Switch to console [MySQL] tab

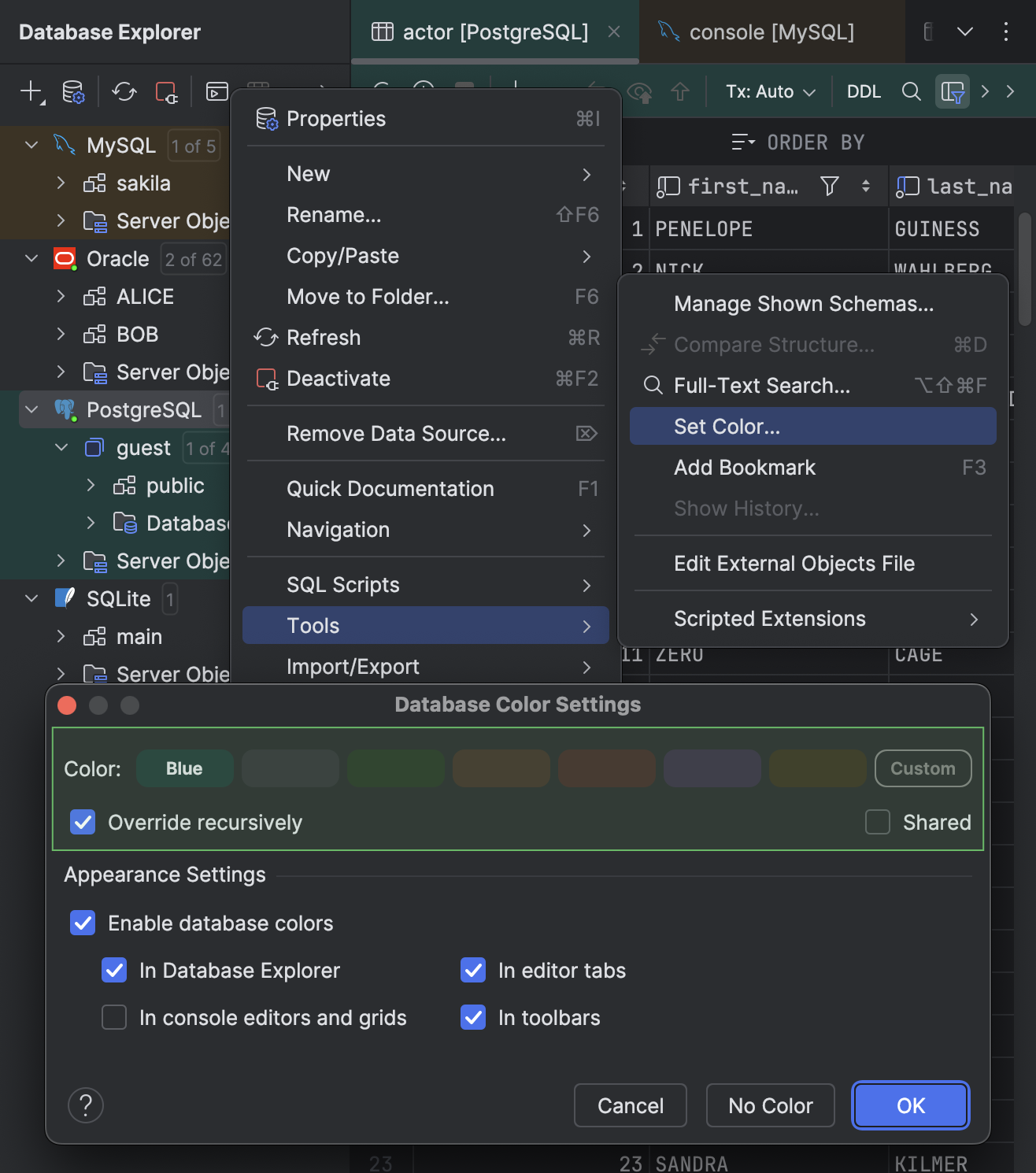pyautogui.click(x=771, y=32)
